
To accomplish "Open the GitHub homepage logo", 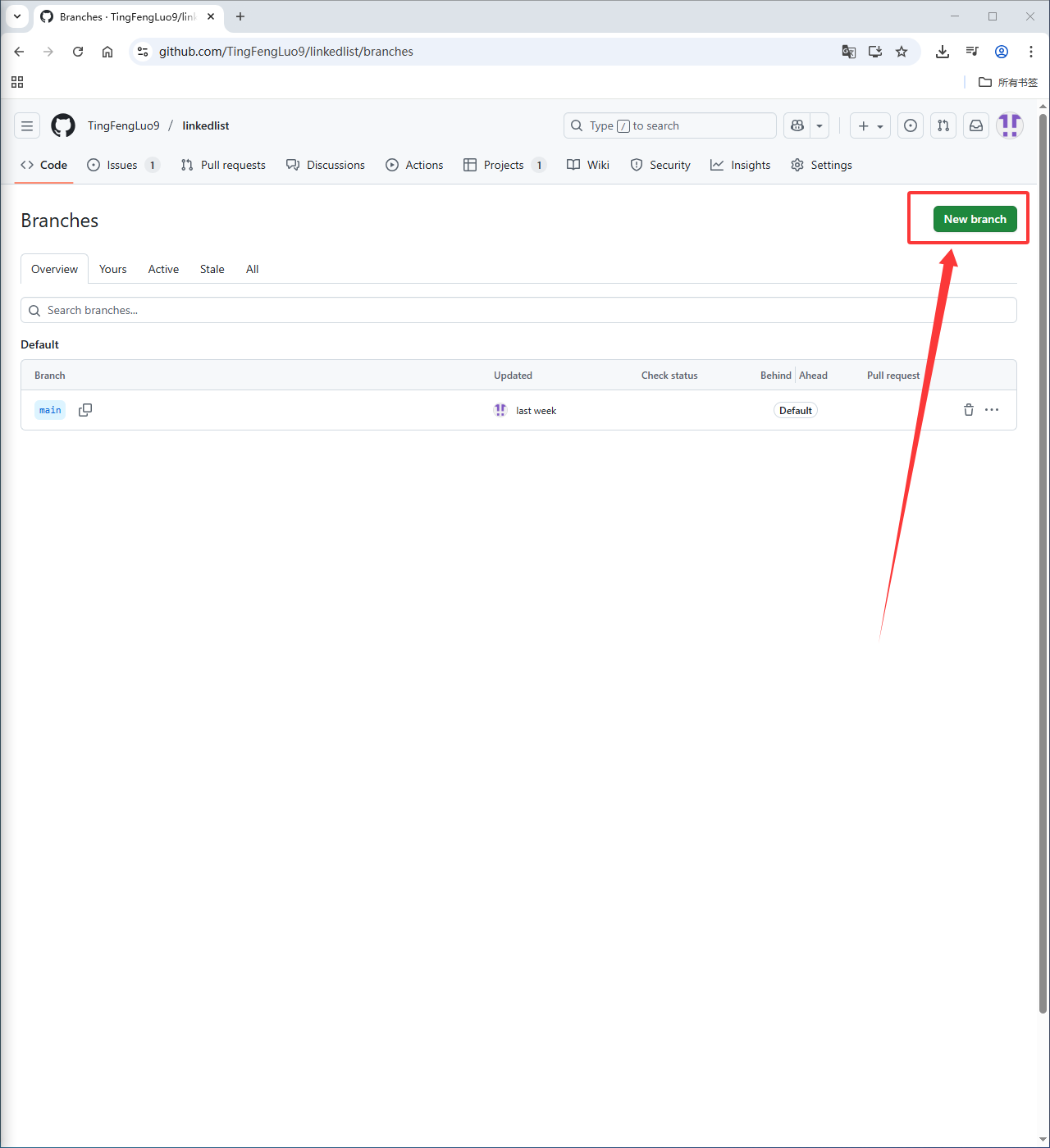I will 63,125.
